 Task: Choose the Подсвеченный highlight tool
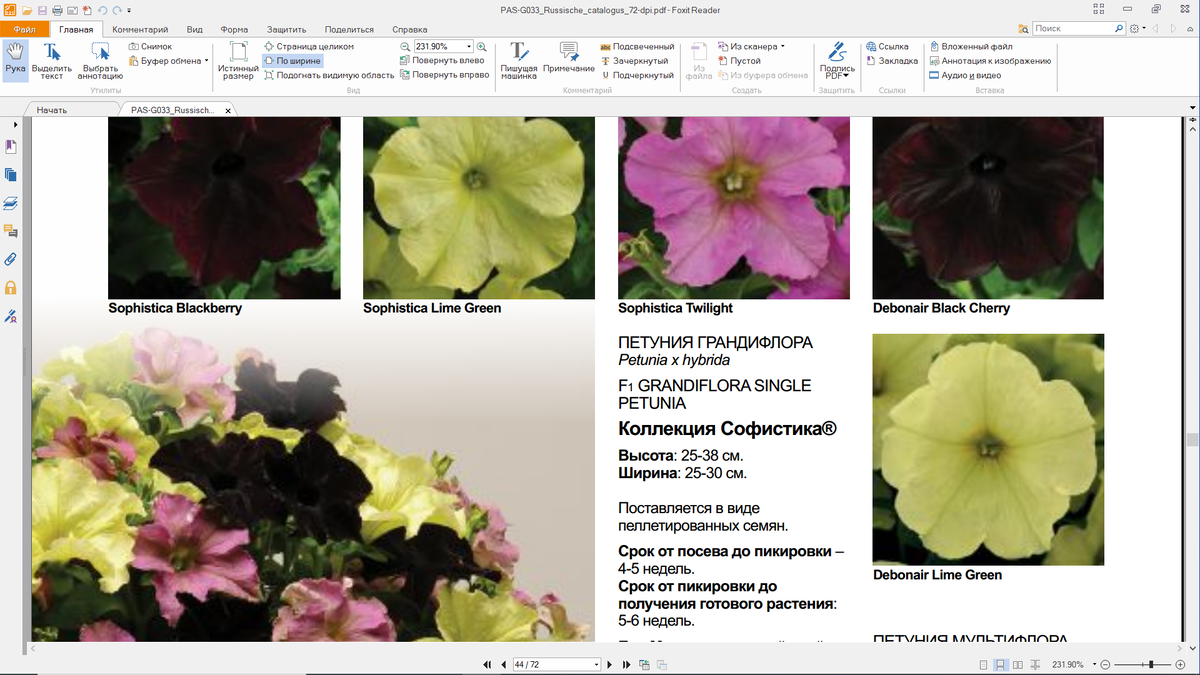click(x=637, y=46)
